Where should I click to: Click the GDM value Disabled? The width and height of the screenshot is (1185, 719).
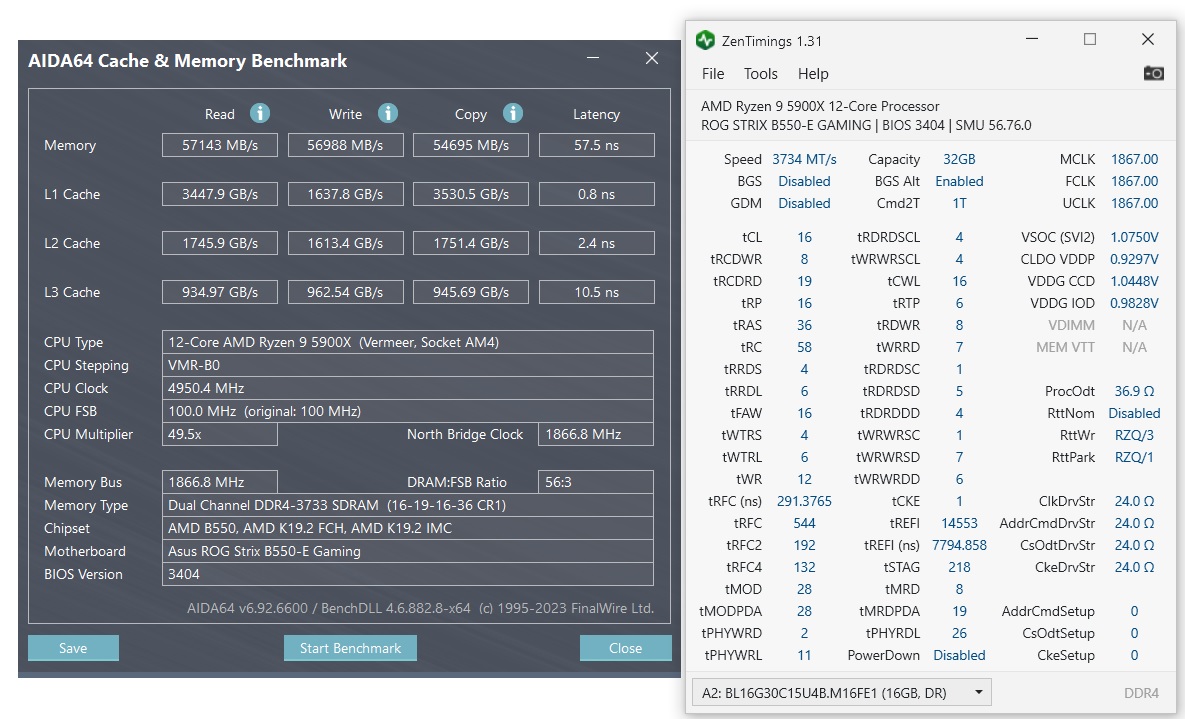[804, 203]
